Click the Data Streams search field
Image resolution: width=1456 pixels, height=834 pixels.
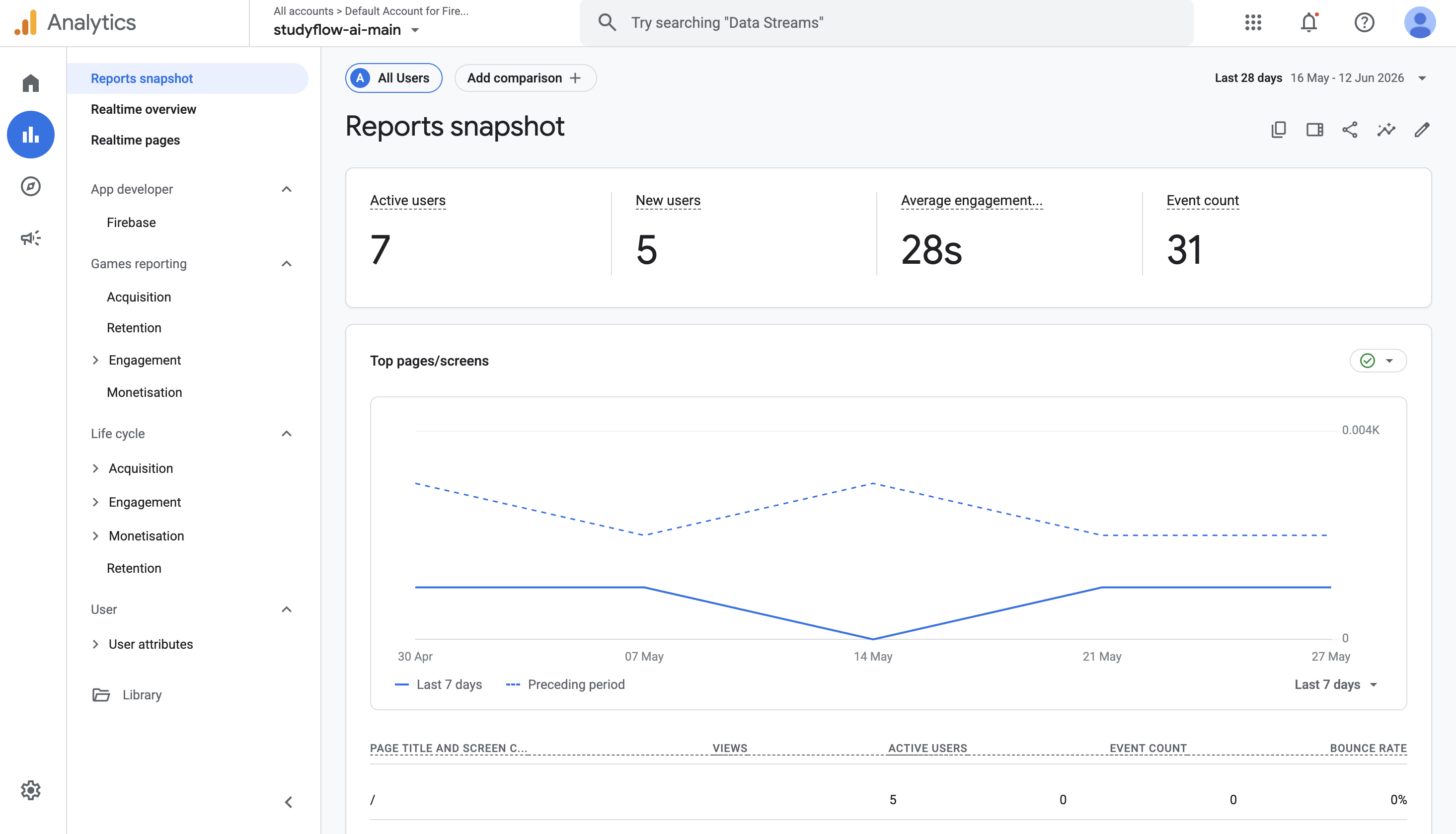pyautogui.click(x=886, y=22)
